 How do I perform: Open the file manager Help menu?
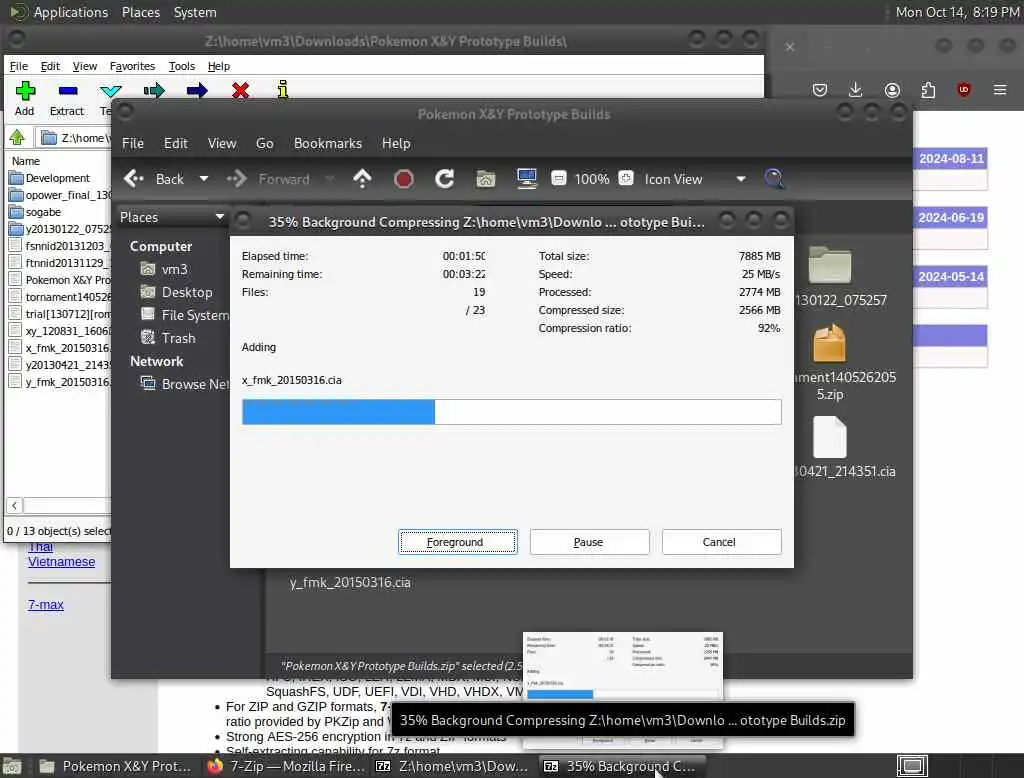pyautogui.click(x=396, y=143)
